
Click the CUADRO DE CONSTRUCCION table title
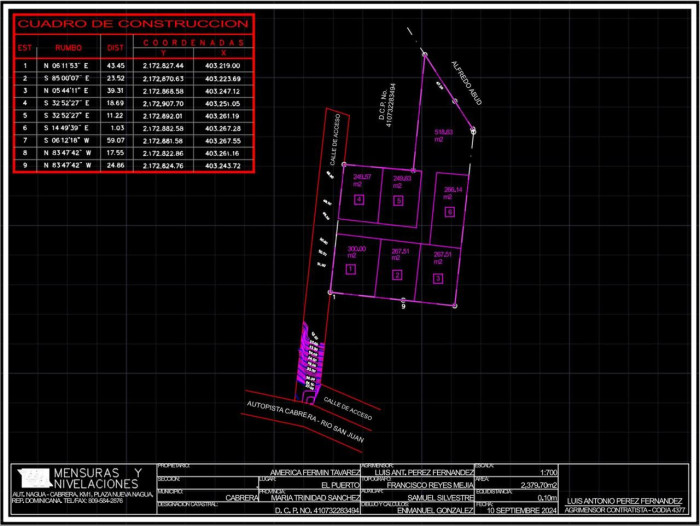133,23
